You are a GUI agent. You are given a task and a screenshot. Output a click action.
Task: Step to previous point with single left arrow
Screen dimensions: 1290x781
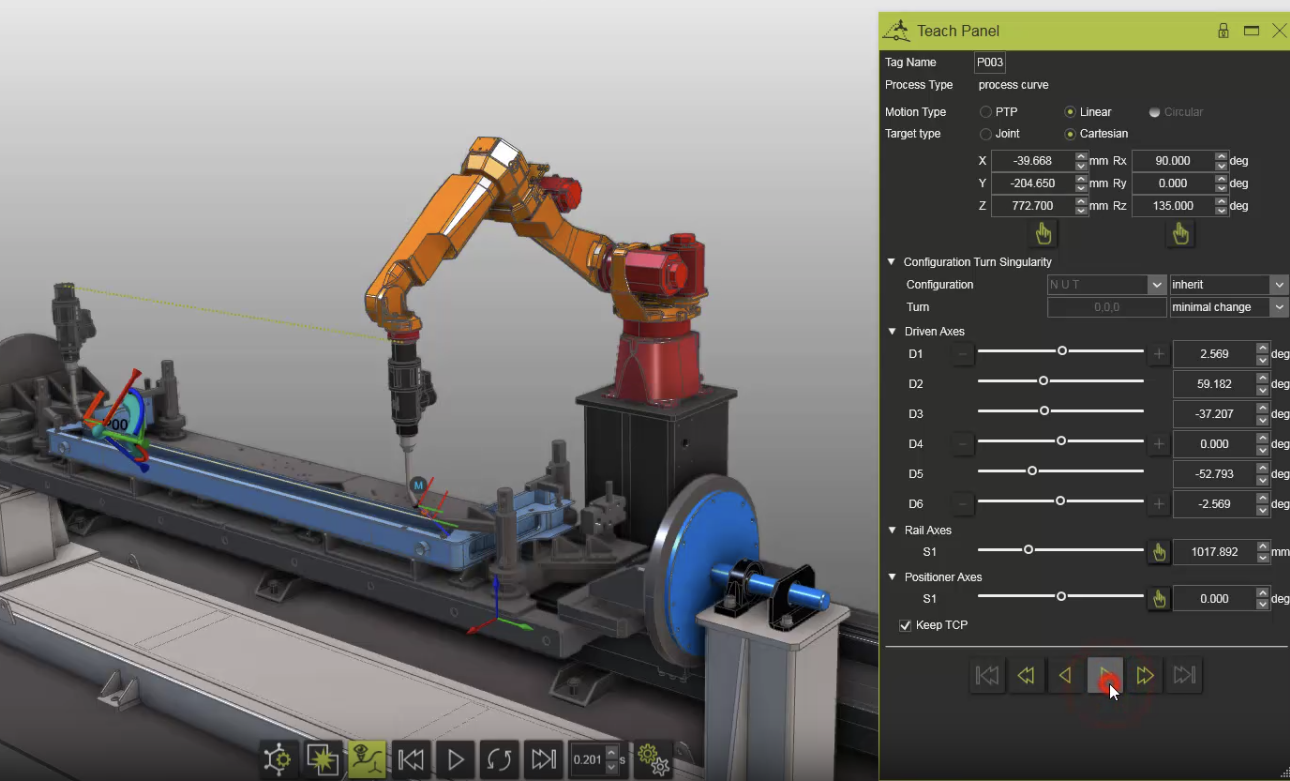(x=1065, y=676)
